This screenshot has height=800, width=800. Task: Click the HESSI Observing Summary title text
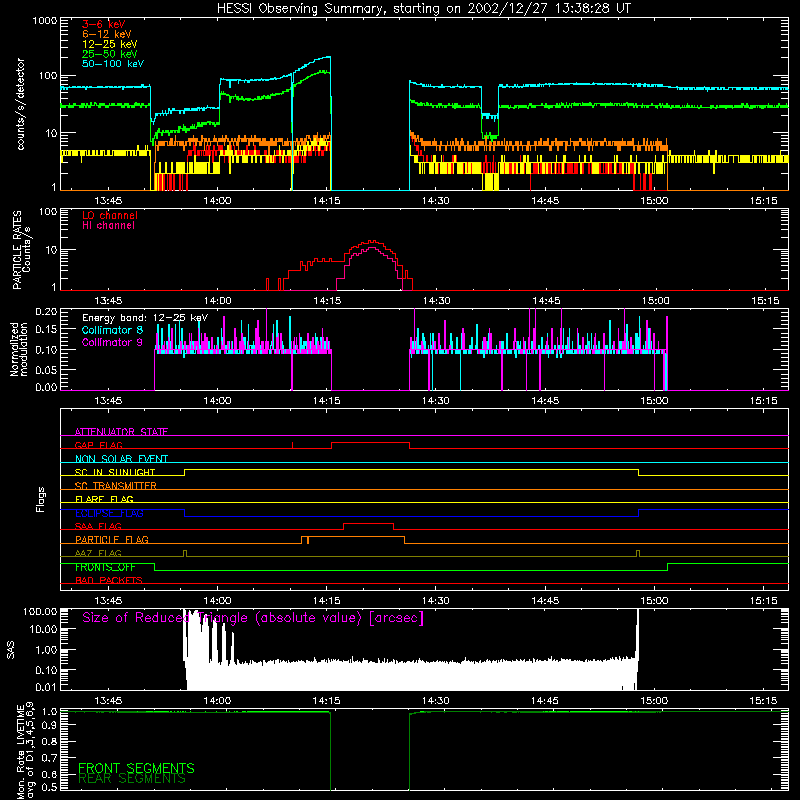point(423,9)
